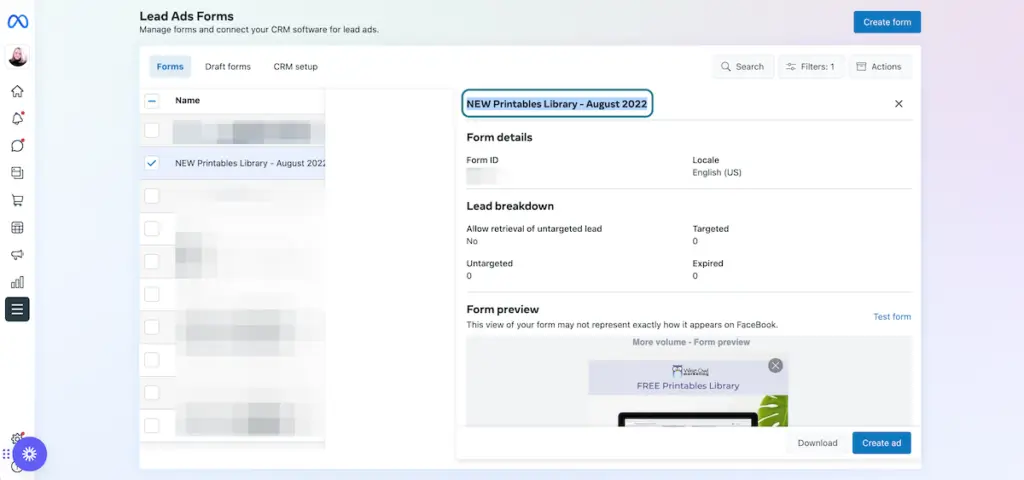Open the Settings gear in sidebar
This screenshot has width=1024, height=480.
[16, 438]
